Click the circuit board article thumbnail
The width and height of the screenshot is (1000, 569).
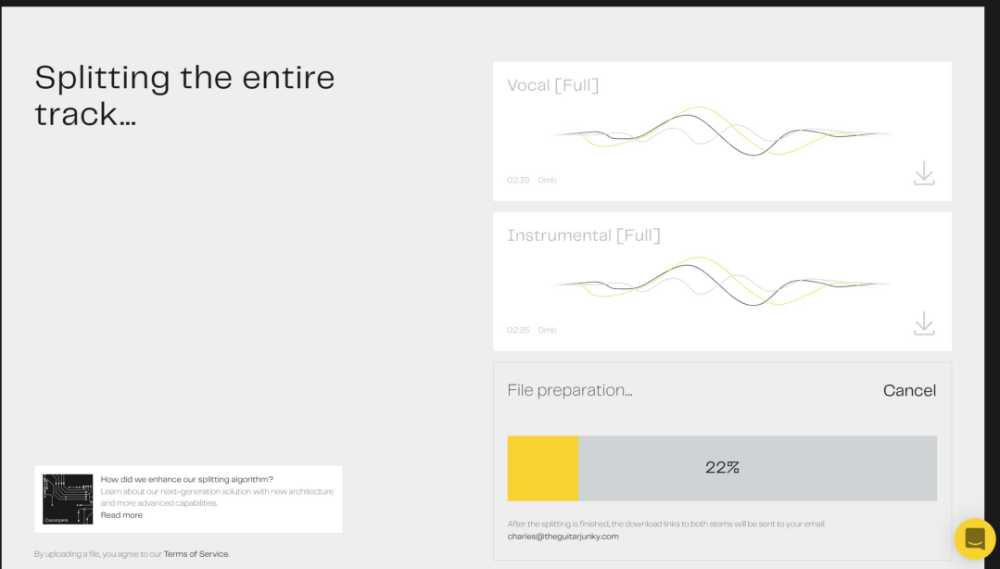click(68, 499)
